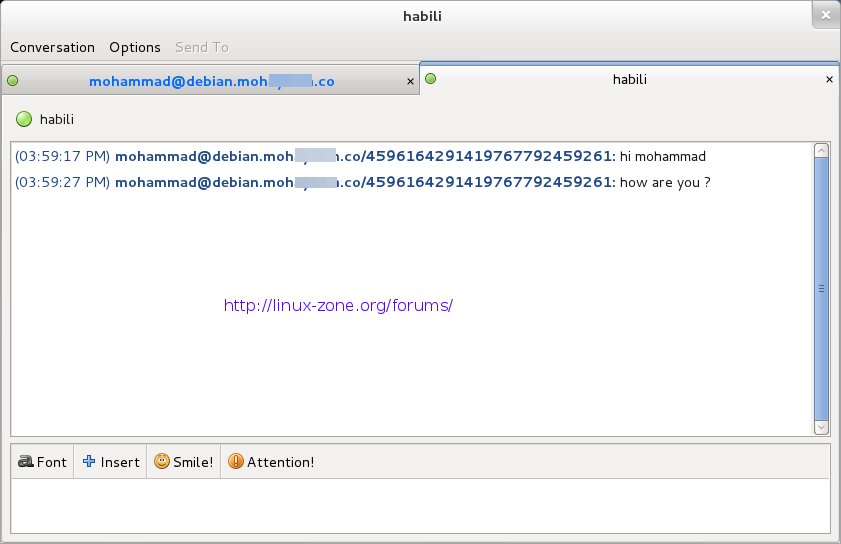Click the Font toolbar icon

(26, 462)
